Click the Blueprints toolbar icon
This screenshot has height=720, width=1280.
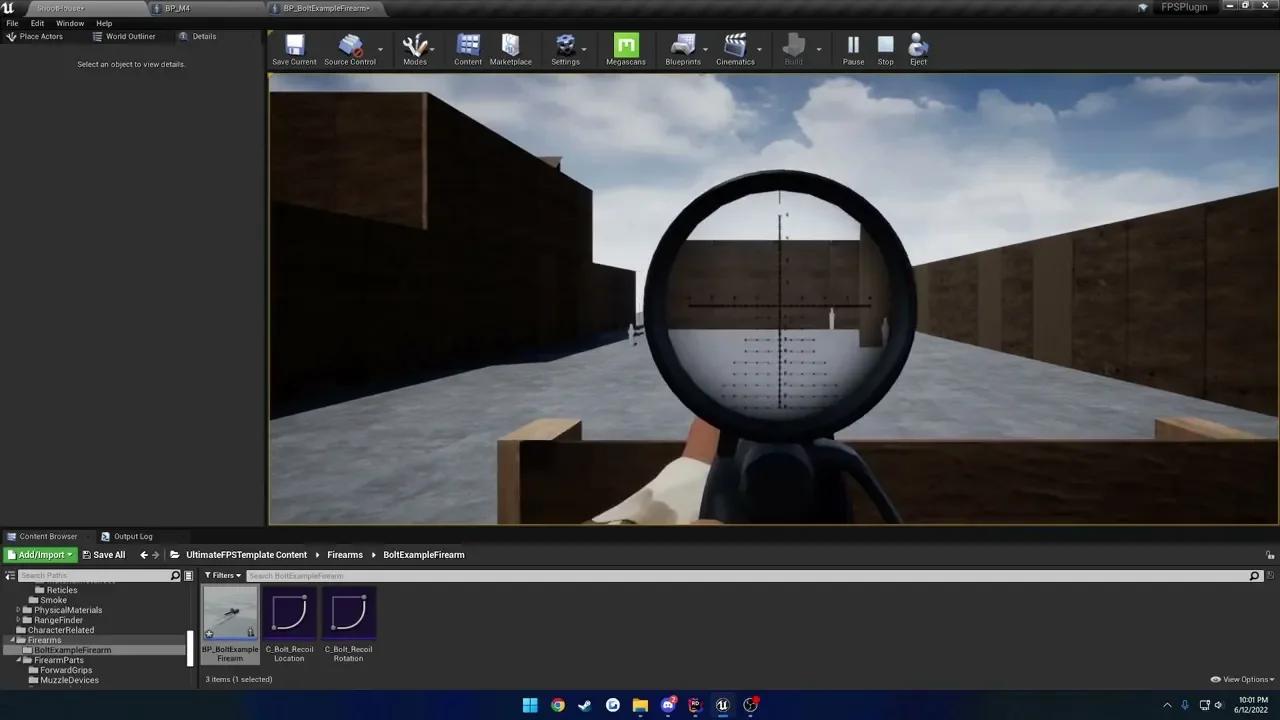point(682,47)
